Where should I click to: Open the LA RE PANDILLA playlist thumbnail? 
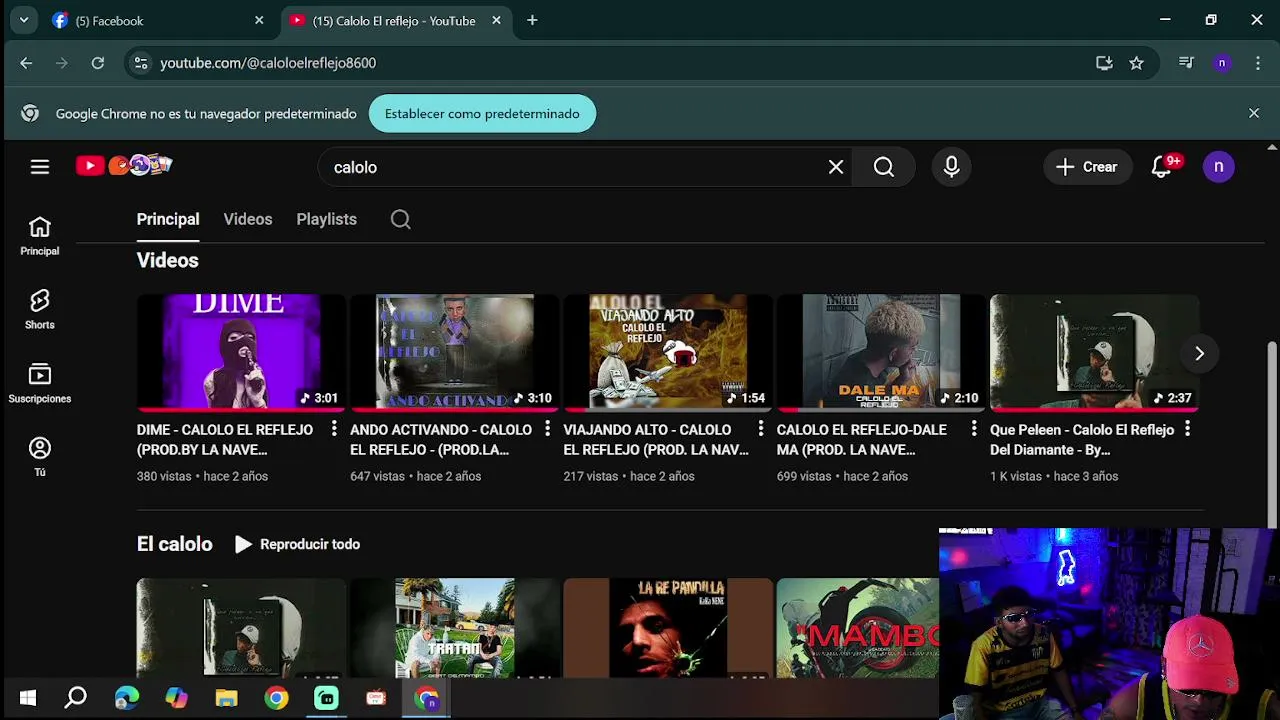tap(668, 628)
